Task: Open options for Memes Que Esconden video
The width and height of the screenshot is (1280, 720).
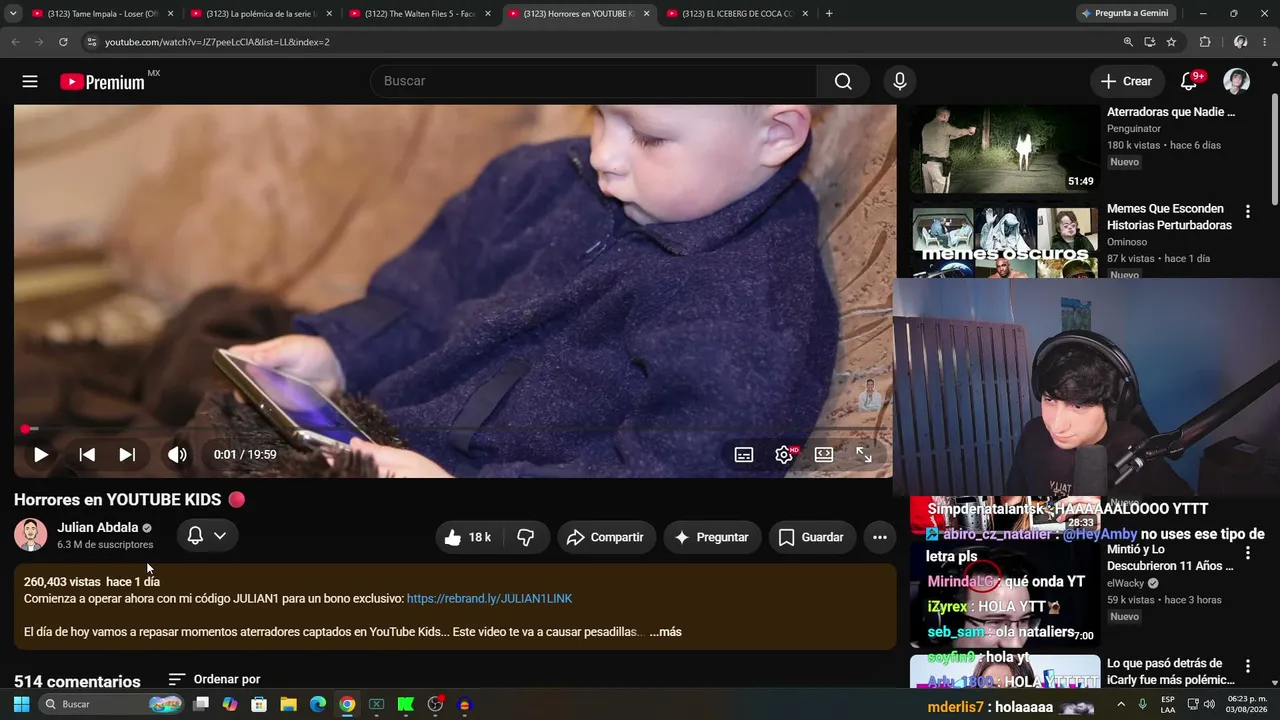Action: click(x=1247, y=212)
